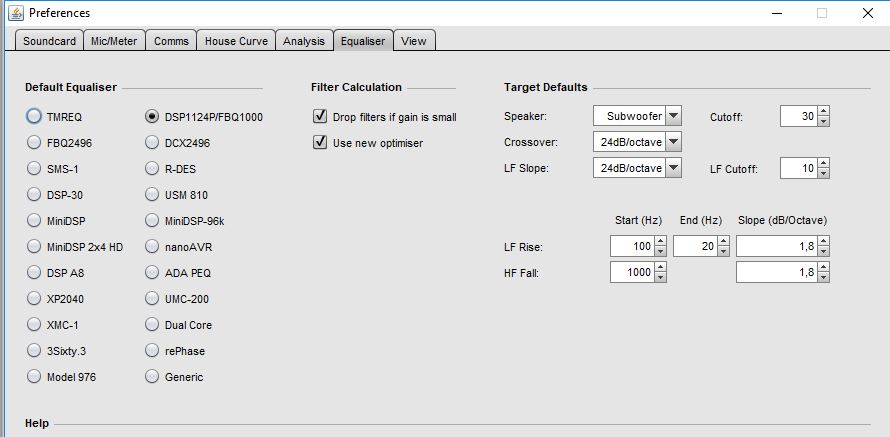The height and width of the screenshot is (437, 890).
Task: Open the Crossover slope dropdown
Action: (637, 142)
